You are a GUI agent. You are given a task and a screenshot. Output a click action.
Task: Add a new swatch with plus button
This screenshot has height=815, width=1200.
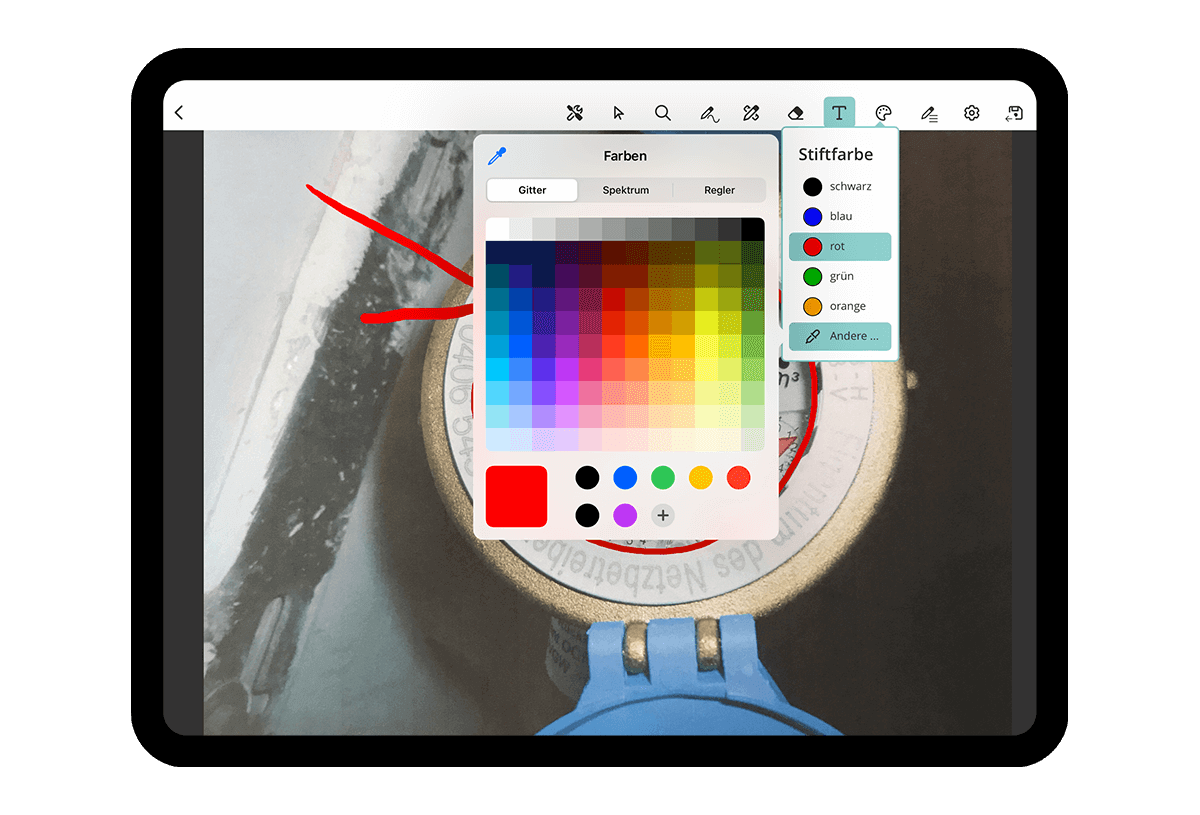(663, 515)
